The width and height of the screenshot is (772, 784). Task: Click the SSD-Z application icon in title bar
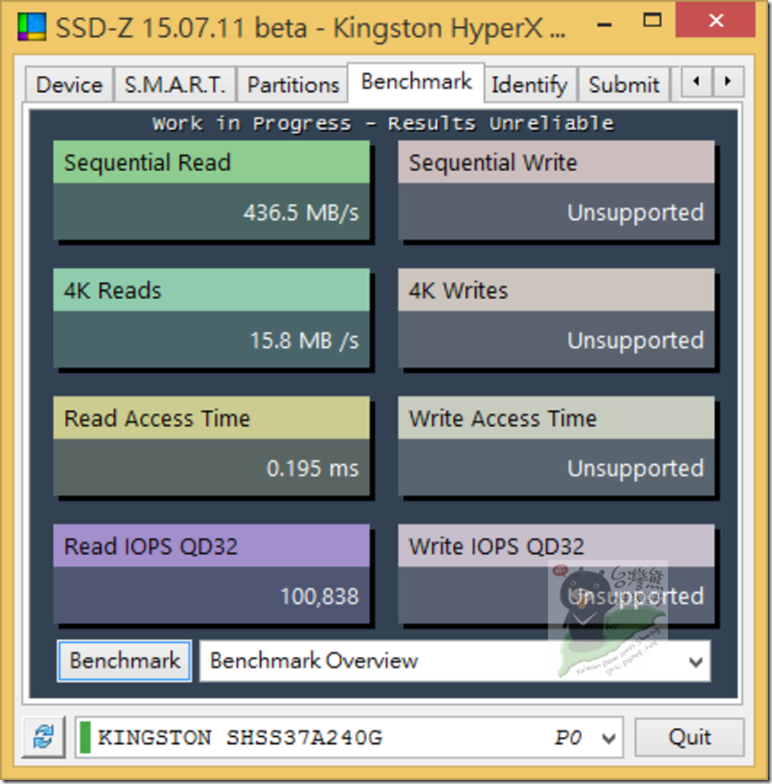click(32, 27)
